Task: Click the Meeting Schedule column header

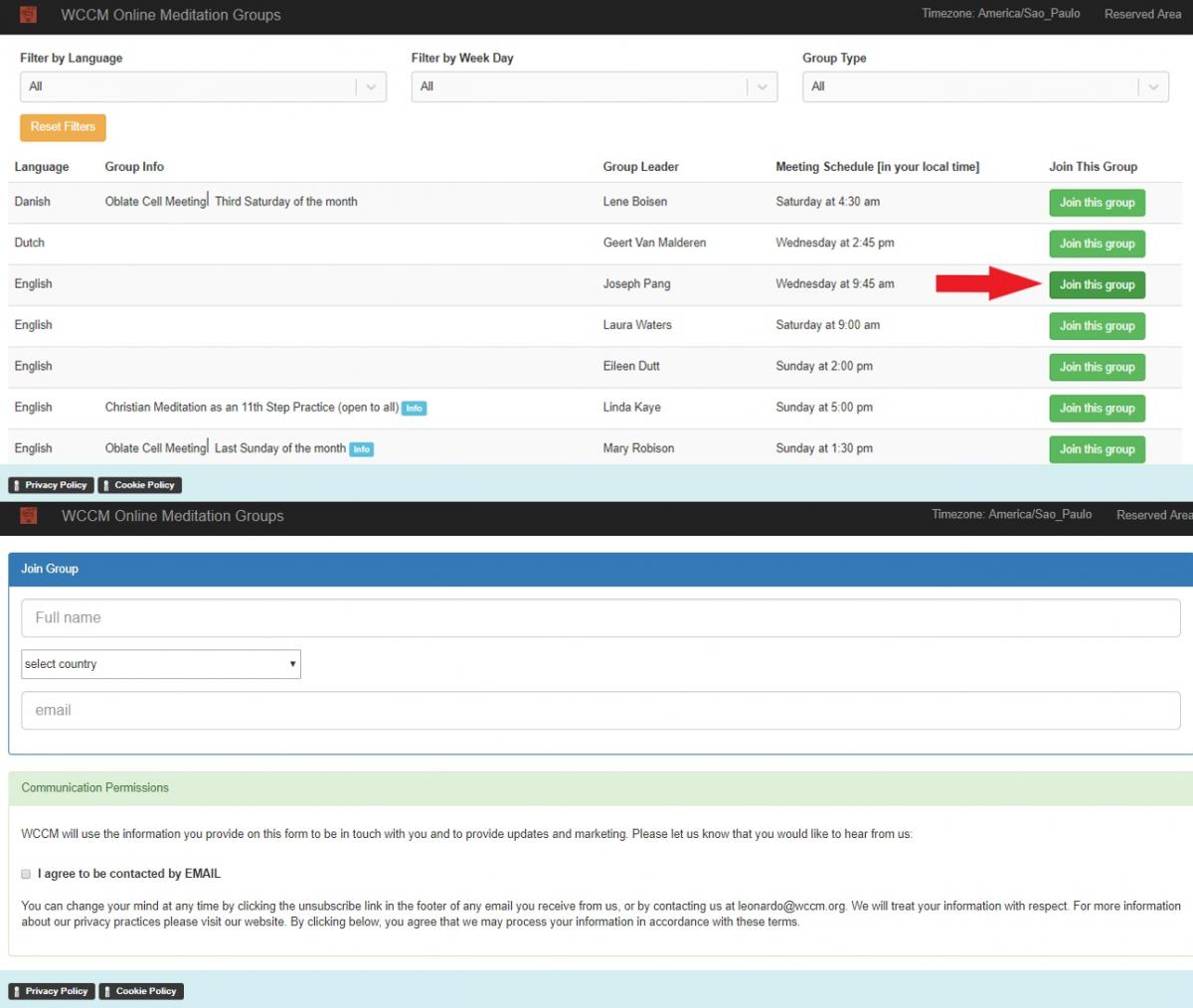Action: 878,167
